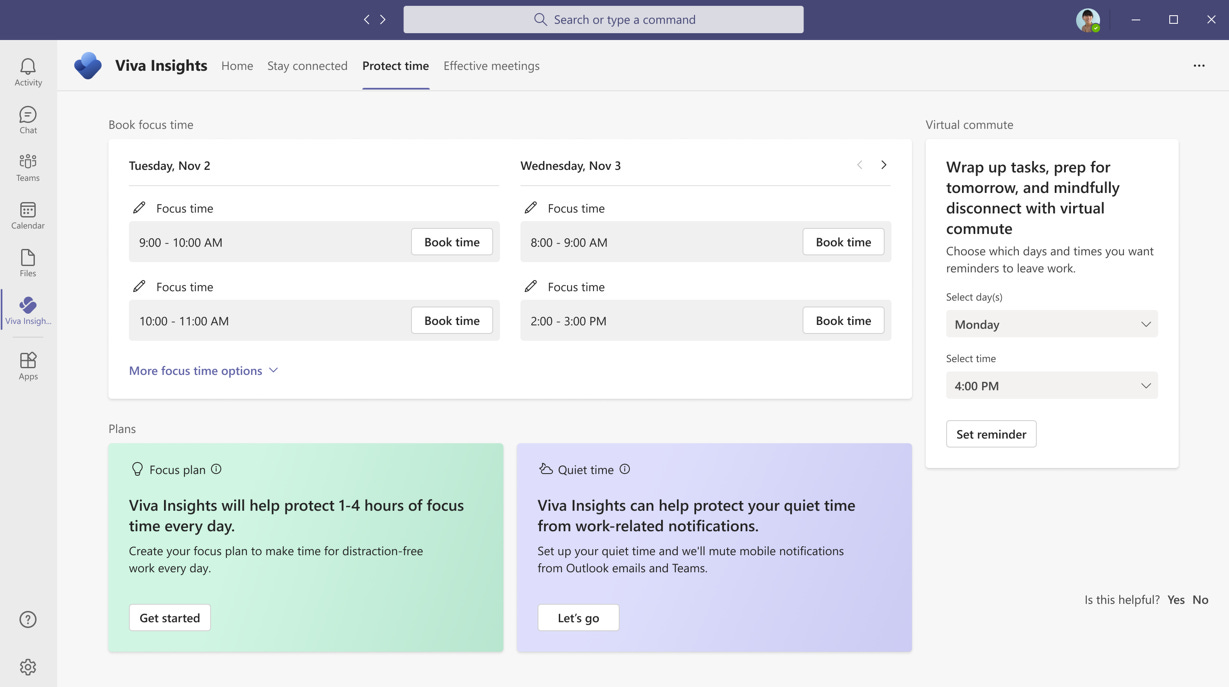Click the Viva Insights app logo
The height and width of the screenshot is (687, 1229).
tap(88, 65)
